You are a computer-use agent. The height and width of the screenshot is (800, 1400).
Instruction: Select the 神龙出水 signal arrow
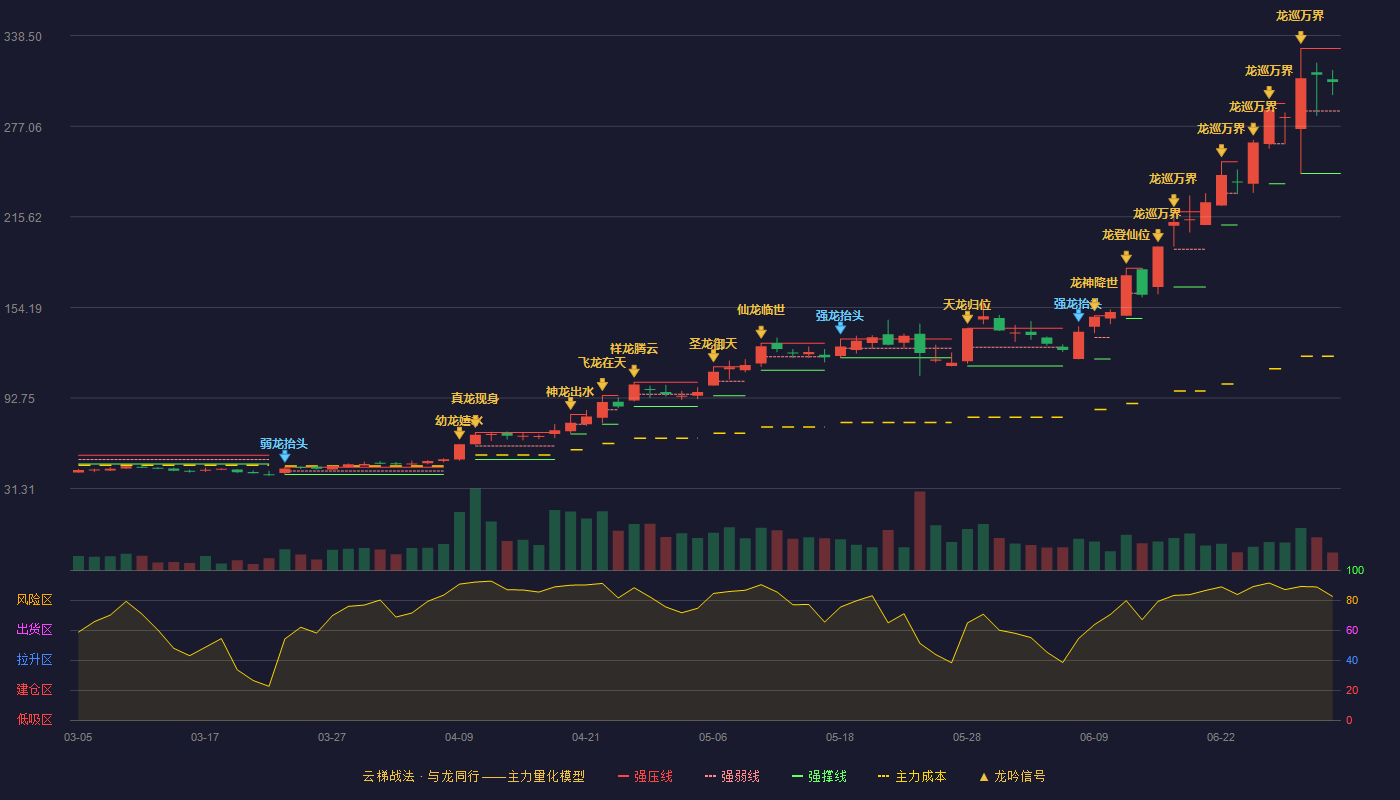[570, 404]
